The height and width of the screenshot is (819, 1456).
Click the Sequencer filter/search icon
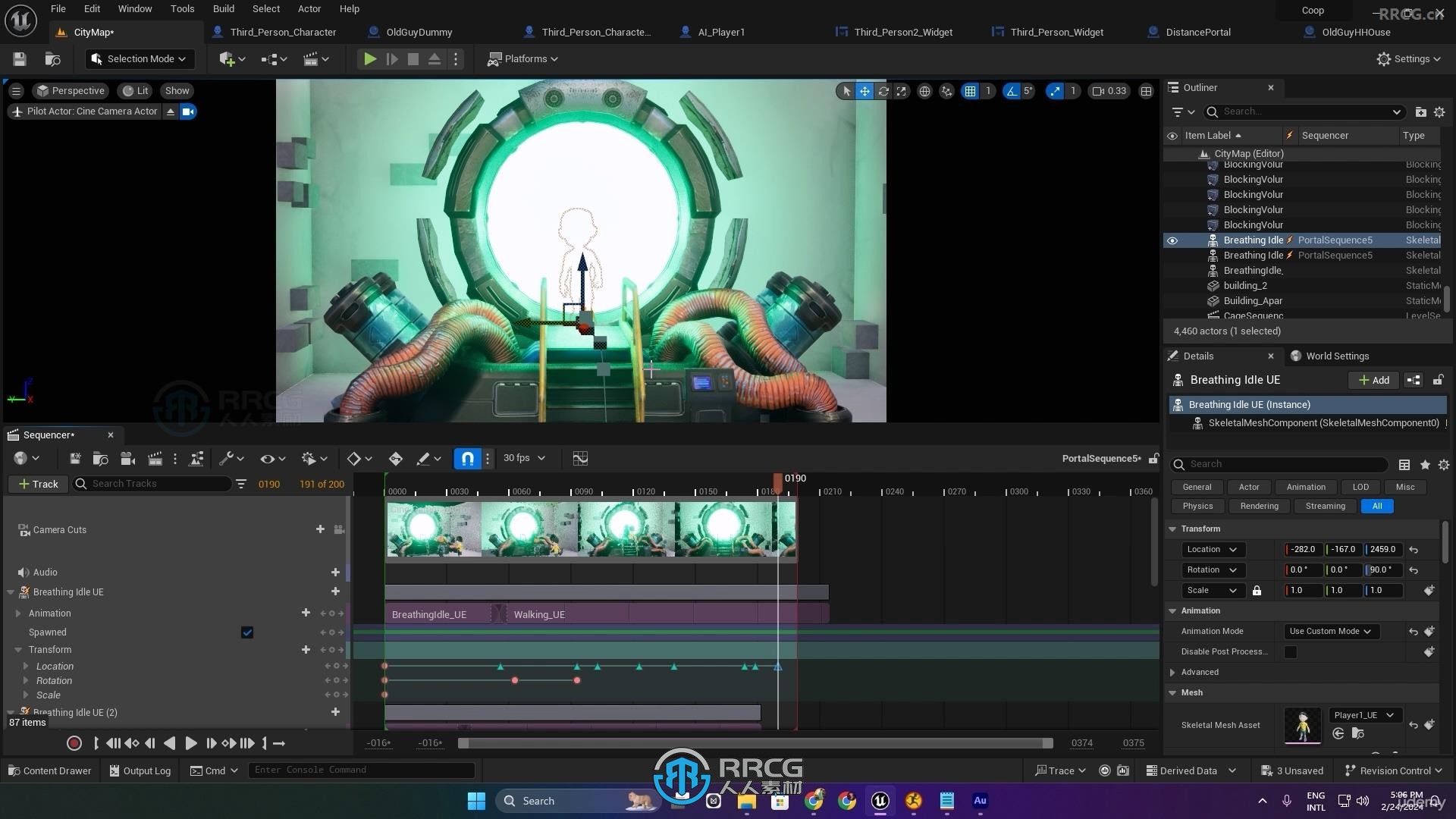(240, 483)
